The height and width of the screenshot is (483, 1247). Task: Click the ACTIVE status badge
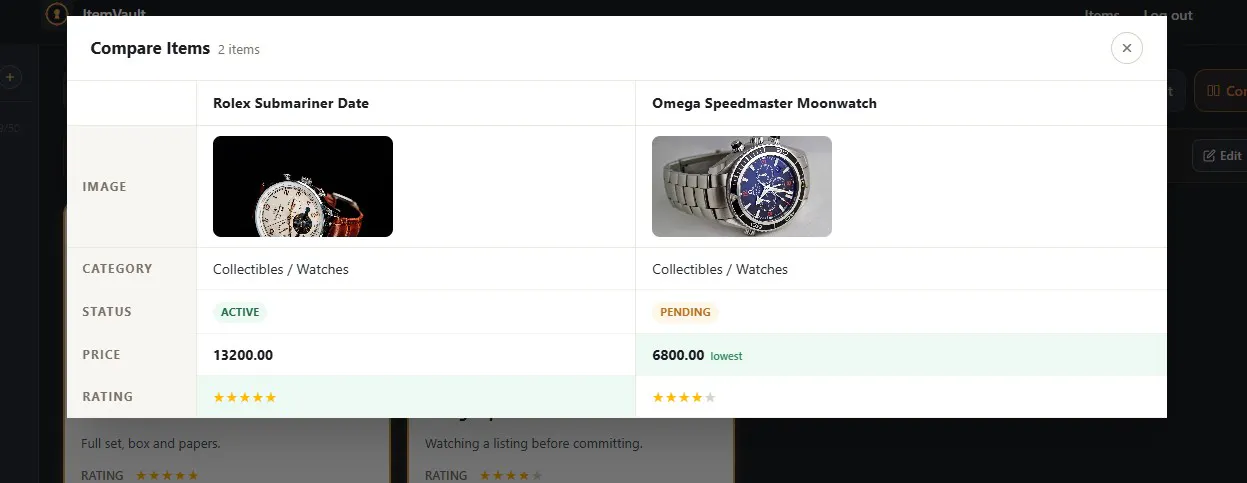pyautogui.click(x=240, y=312)
